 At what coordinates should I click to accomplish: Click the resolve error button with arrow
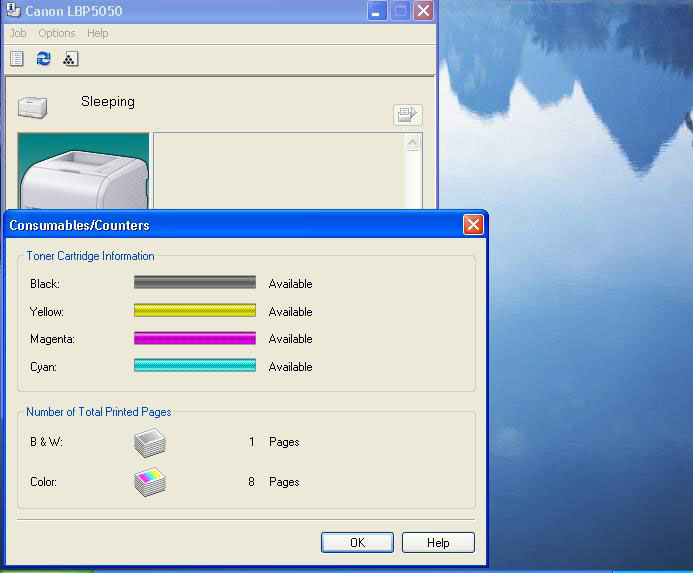click(x=407, y=115)
